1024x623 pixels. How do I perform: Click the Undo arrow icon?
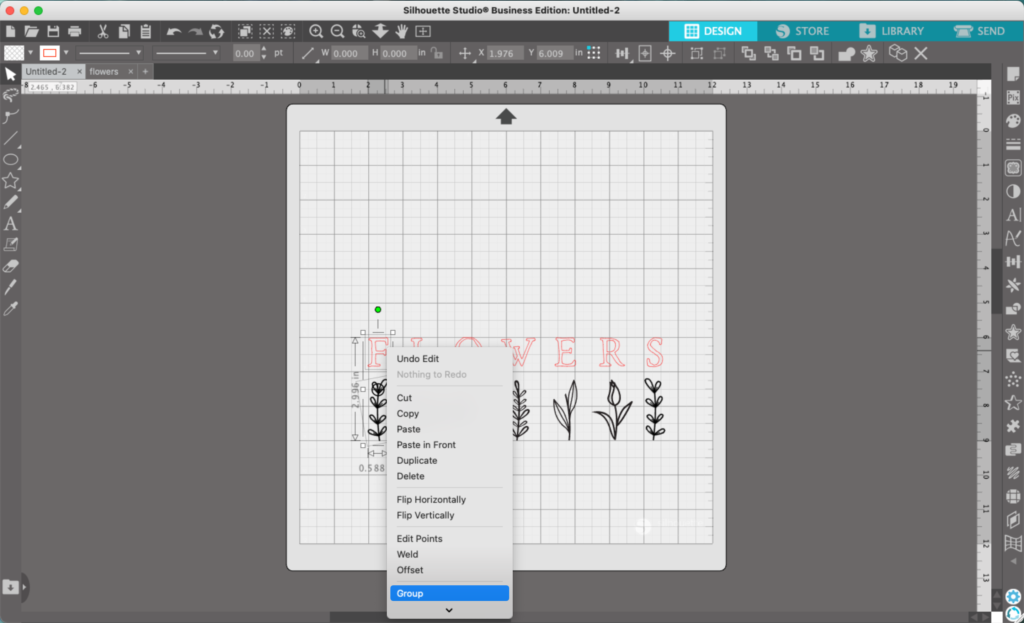[174, 31]
